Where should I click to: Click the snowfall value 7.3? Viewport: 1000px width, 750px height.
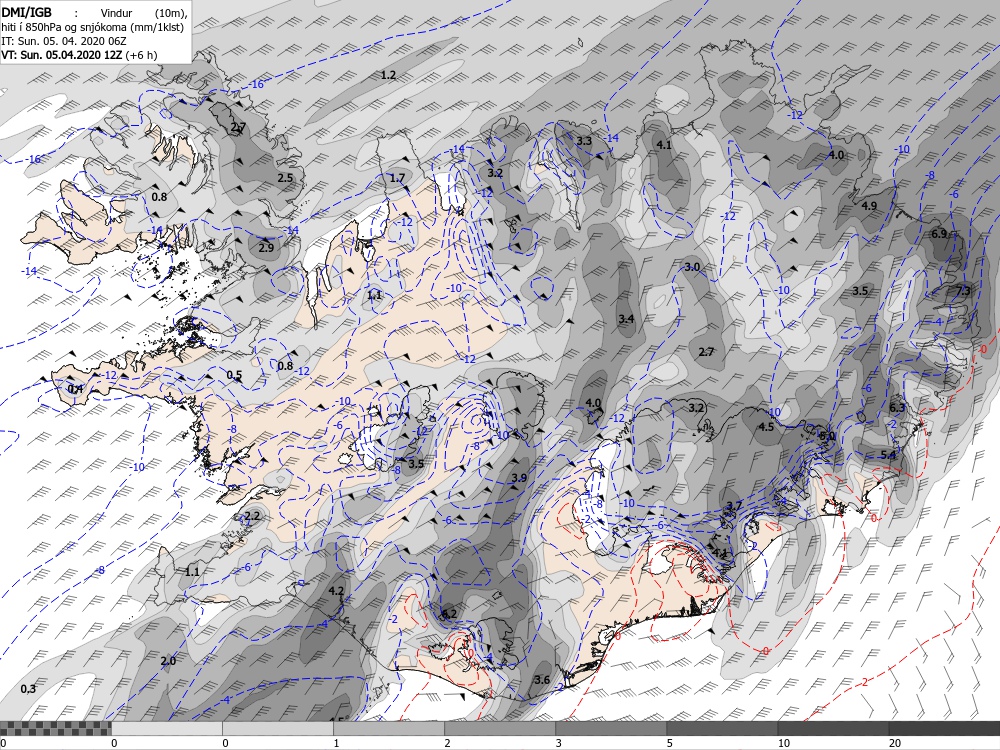point(963,291)
